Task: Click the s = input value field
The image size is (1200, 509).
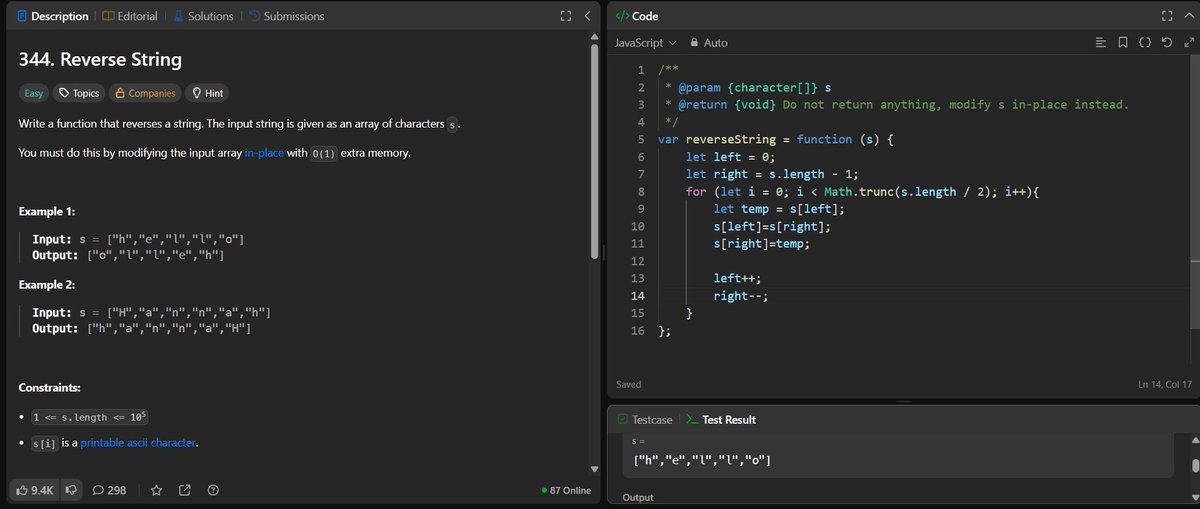Action: (x=898, y=460)
